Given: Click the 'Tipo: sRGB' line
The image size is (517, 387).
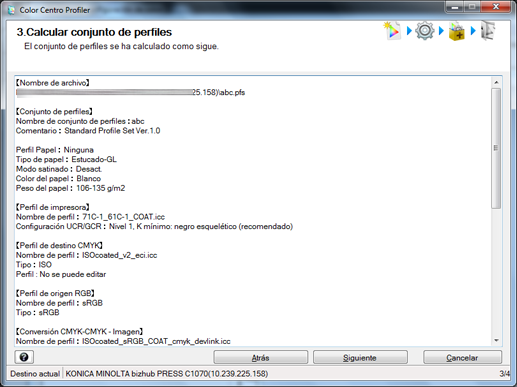Looking at the screenshot, I should (38, 312).
